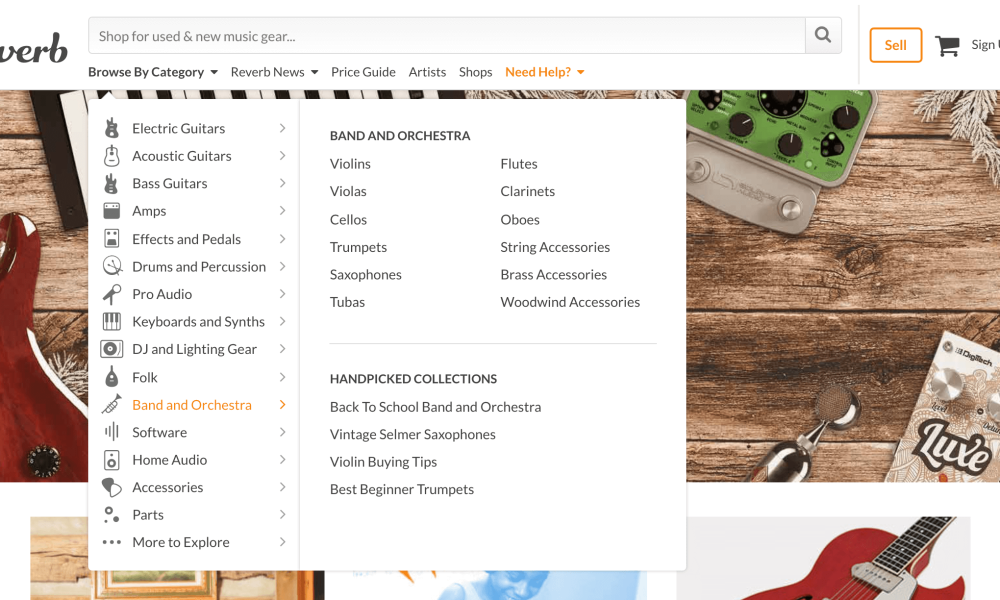Open the Flutes subcategory link
The image size is (1000, 600).
[x=519, y=164]
